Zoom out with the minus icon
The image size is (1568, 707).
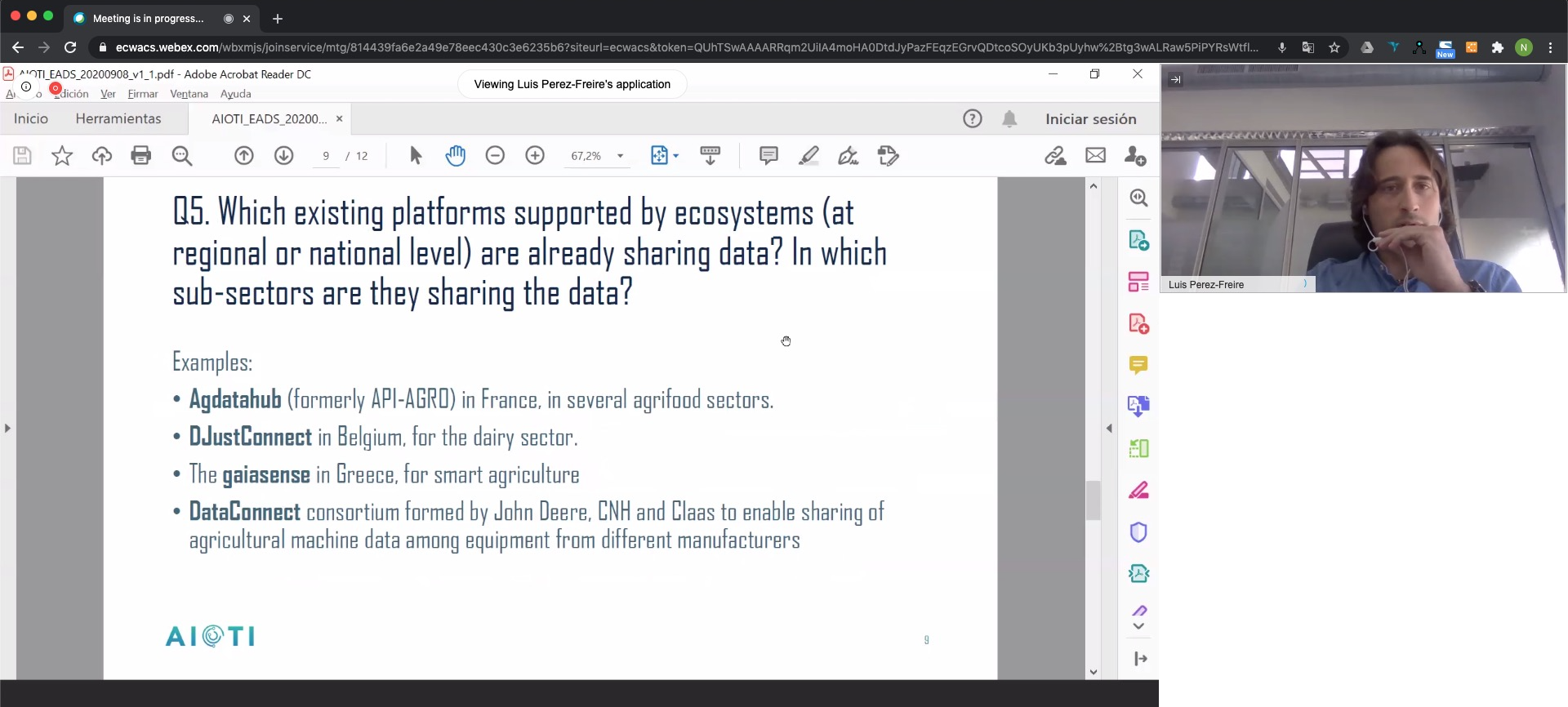495,155
